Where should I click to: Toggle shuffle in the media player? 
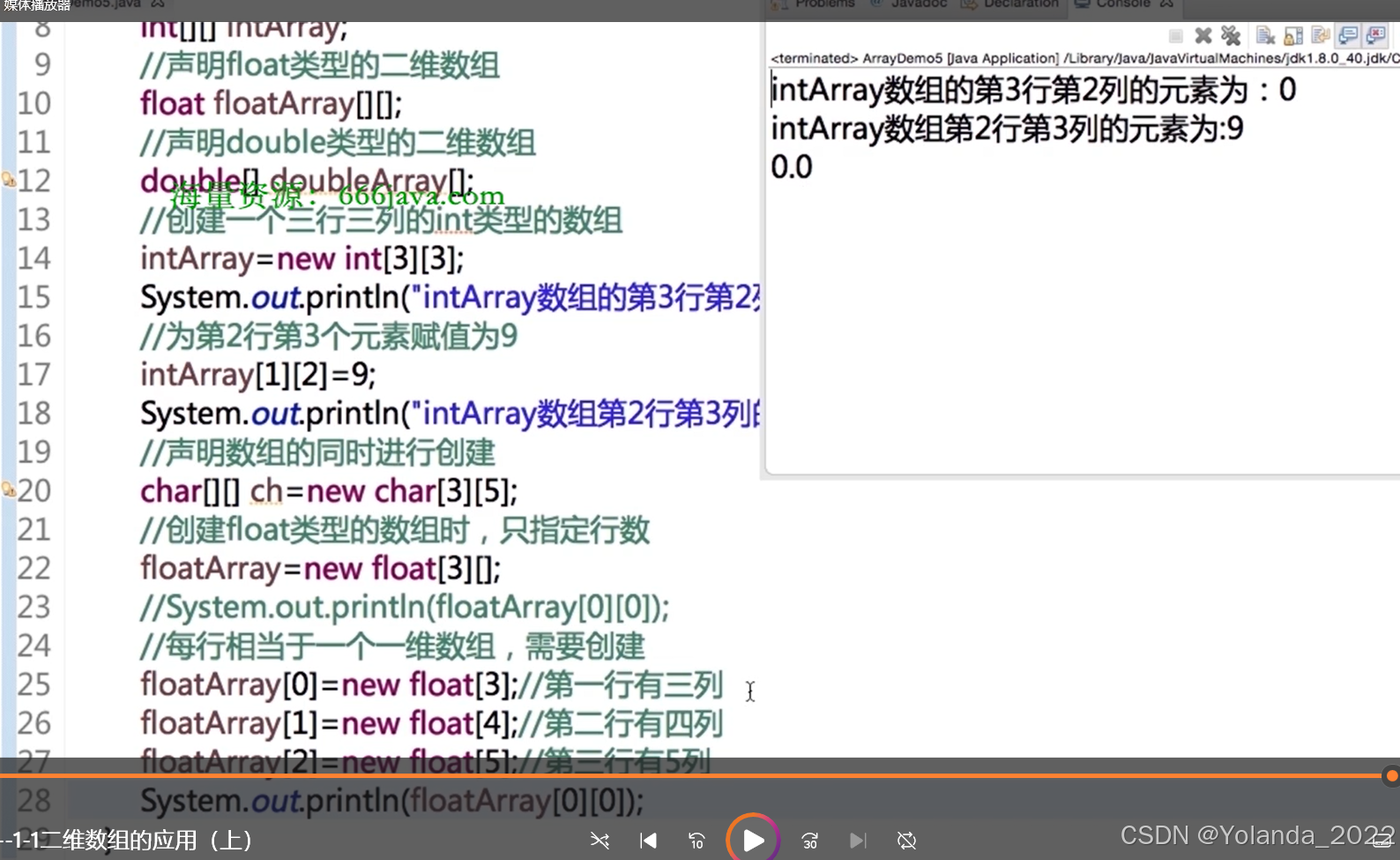pyautogui.click(x=599, y=841)
